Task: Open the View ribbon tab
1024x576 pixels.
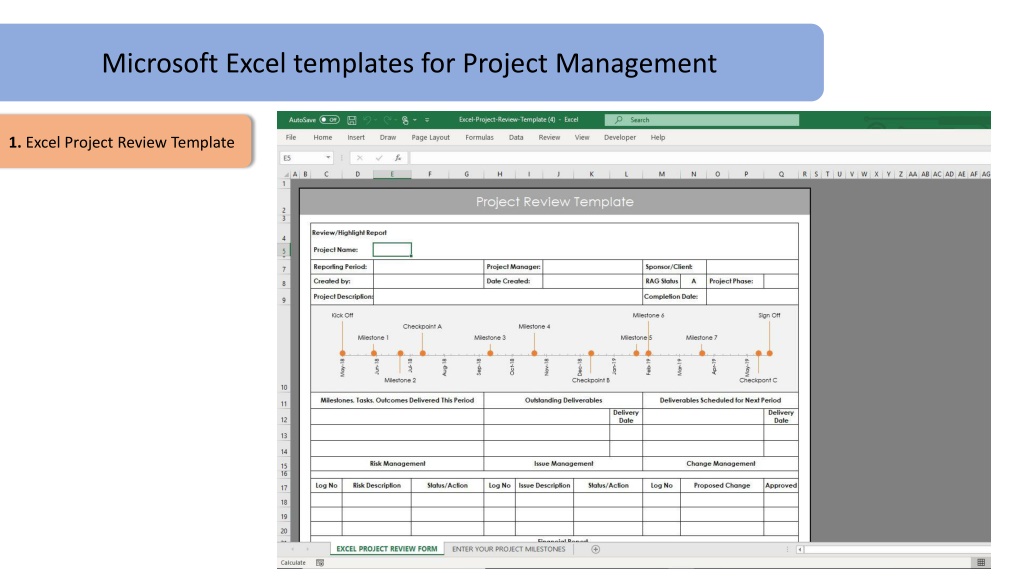Action: point(582,138)
